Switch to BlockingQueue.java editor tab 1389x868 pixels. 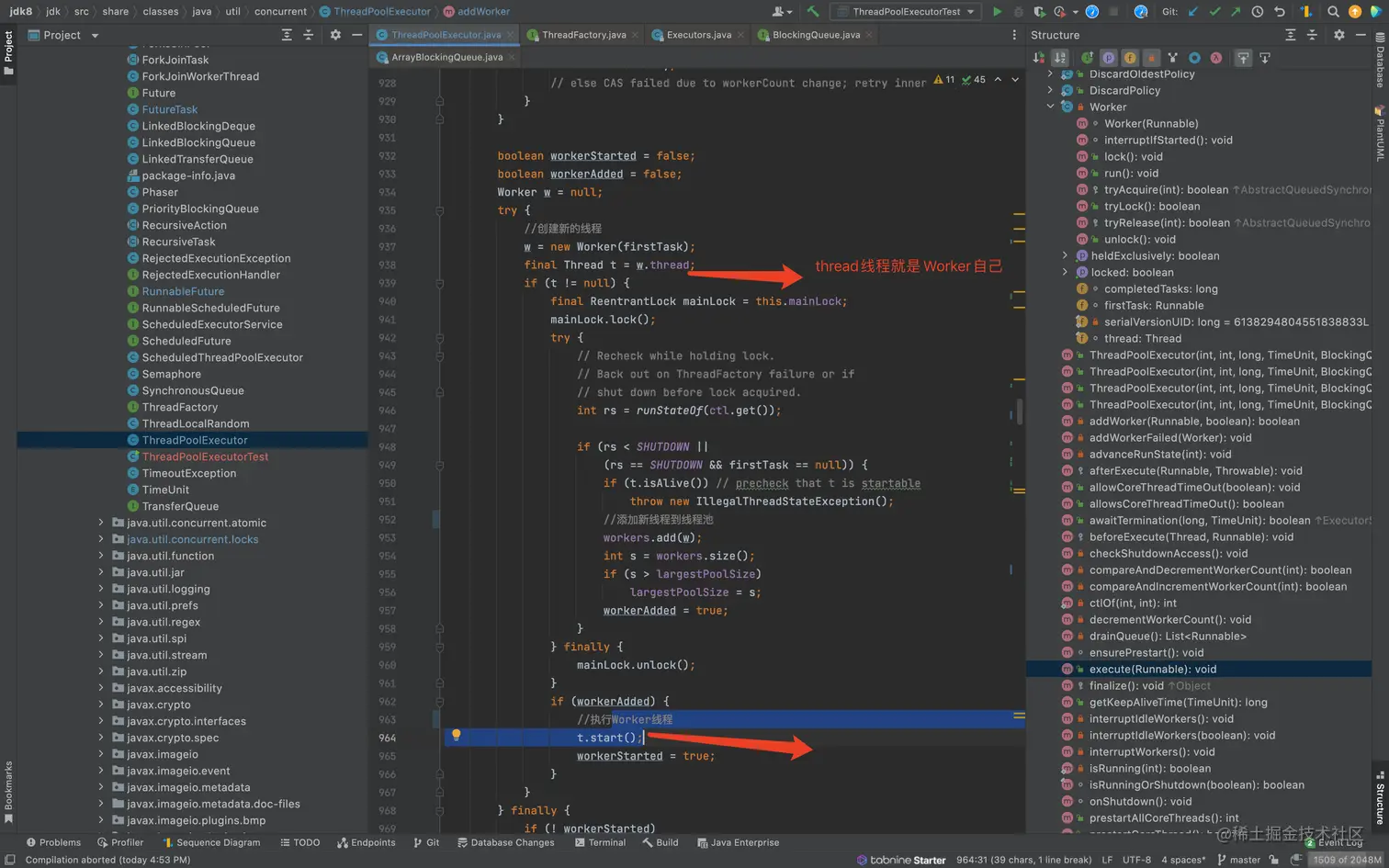[x=816, y=35]
